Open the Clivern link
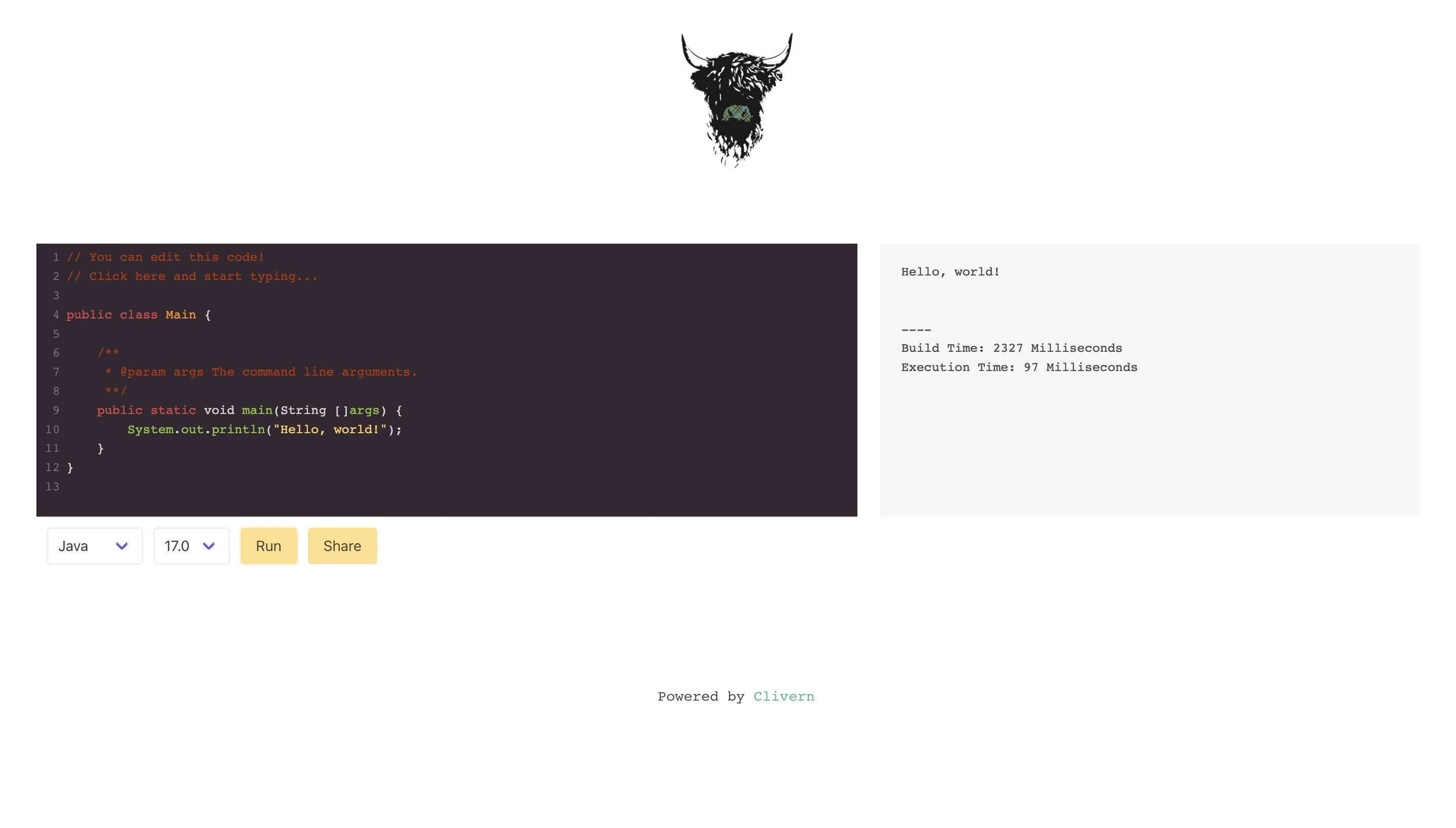 coord(783,697)
